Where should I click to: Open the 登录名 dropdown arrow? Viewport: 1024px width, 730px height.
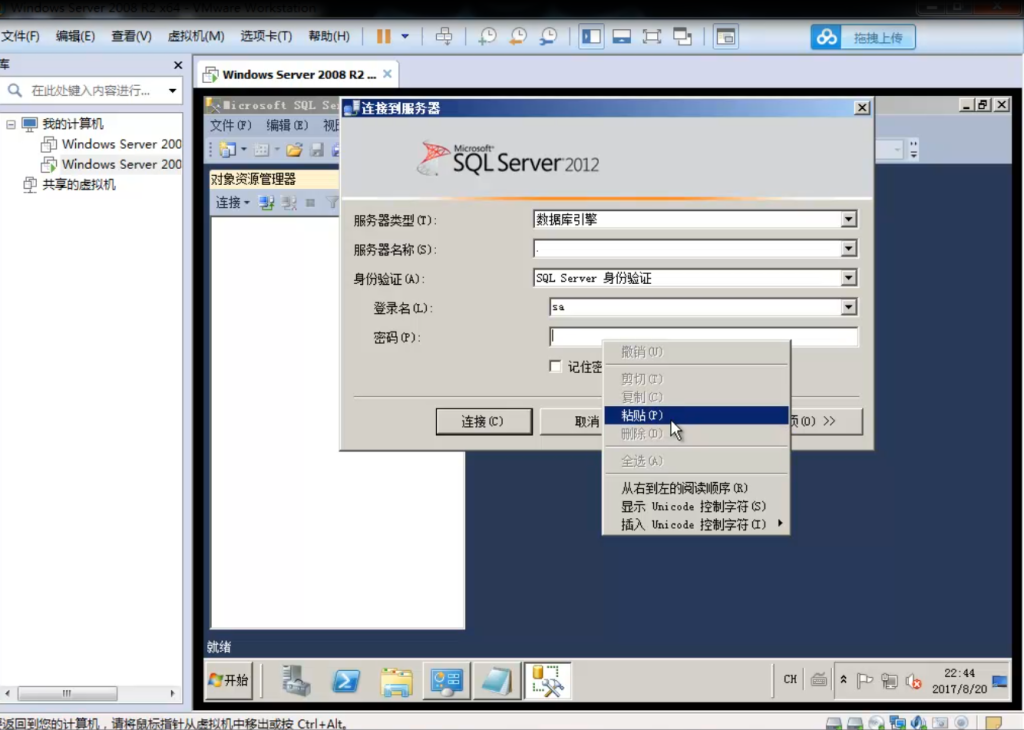tap(848, 307)
